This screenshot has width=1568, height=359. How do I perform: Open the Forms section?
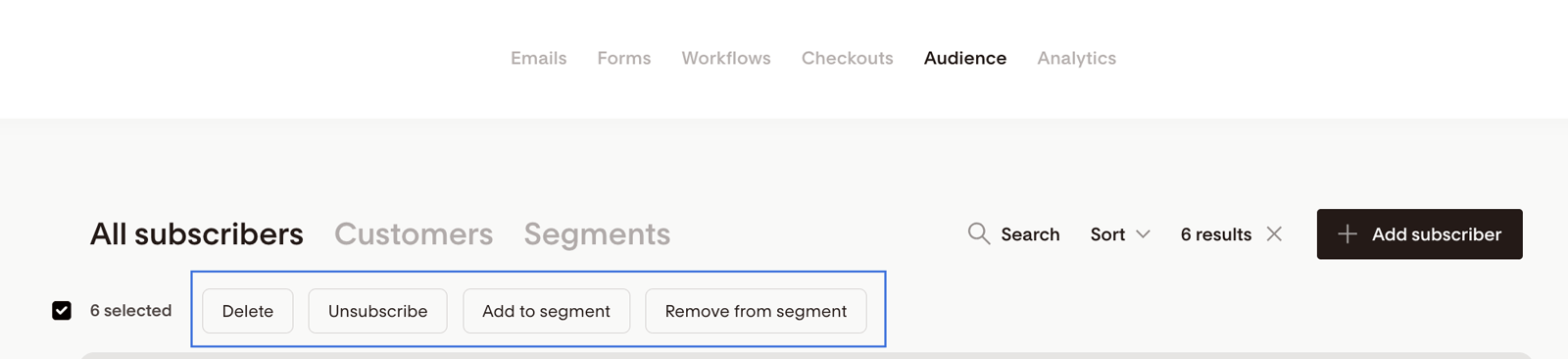tap(624, 58)
